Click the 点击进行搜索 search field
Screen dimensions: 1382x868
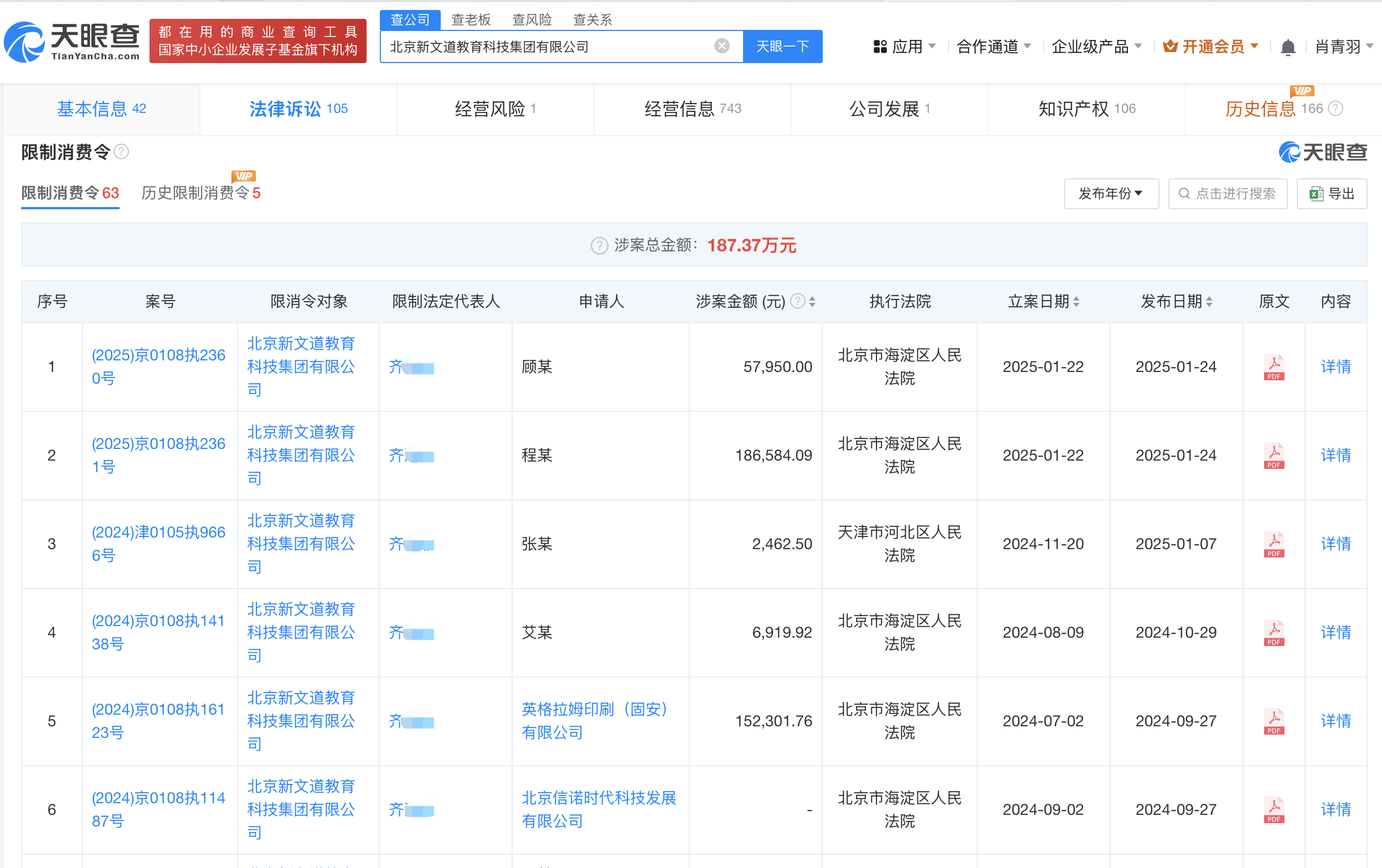tap(1228, 194)
